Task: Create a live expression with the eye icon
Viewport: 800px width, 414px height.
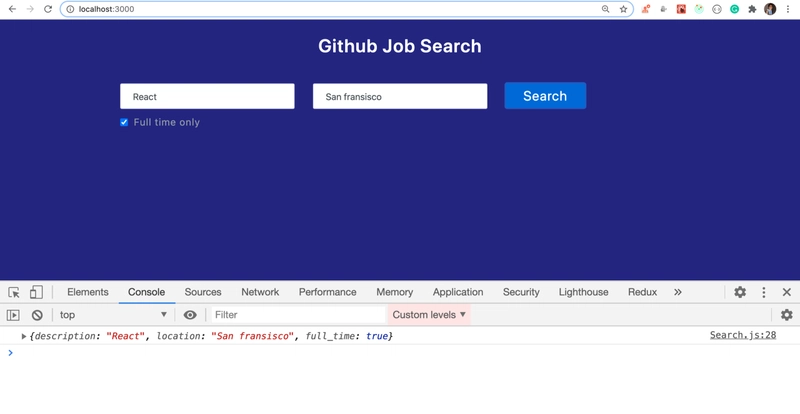Action: 190,315
